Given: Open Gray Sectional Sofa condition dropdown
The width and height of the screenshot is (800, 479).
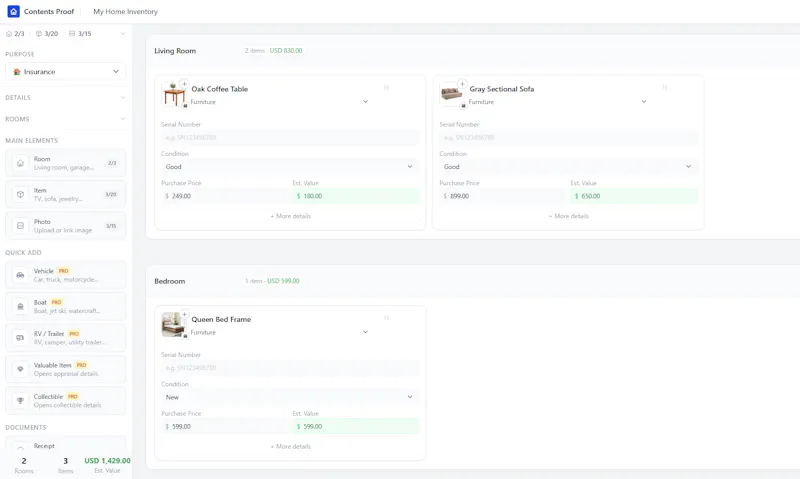Looking at the screenshot, I should click(568, 167).
